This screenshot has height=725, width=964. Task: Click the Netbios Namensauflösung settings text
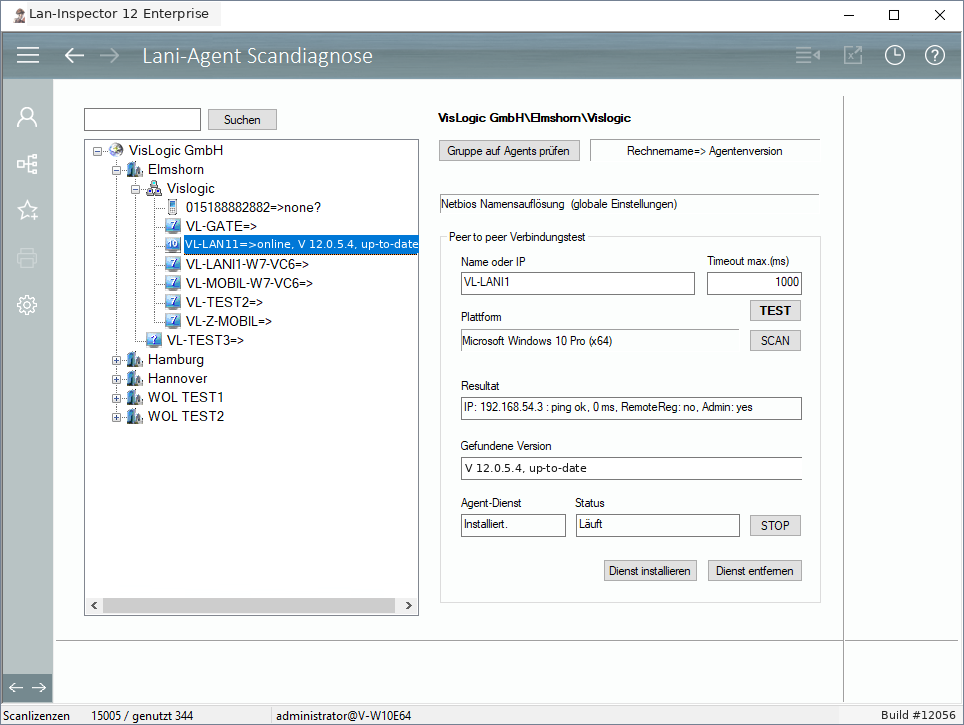pos(559,204)
